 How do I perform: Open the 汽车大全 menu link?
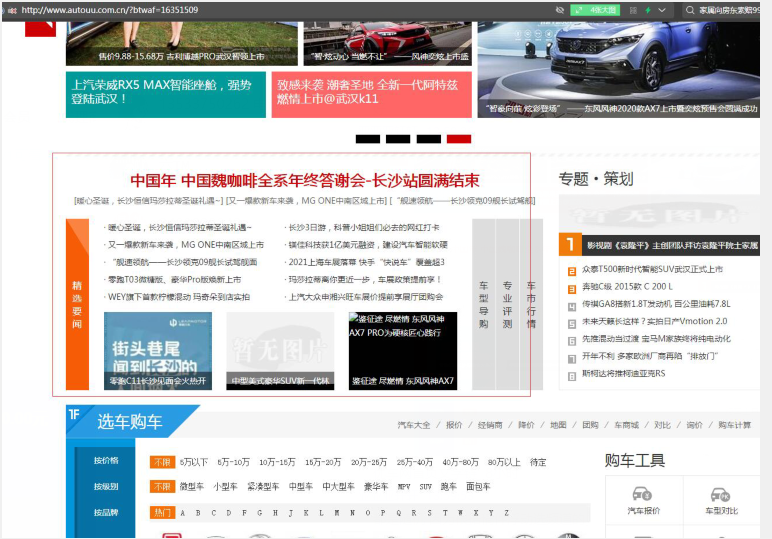pos(414,425)
